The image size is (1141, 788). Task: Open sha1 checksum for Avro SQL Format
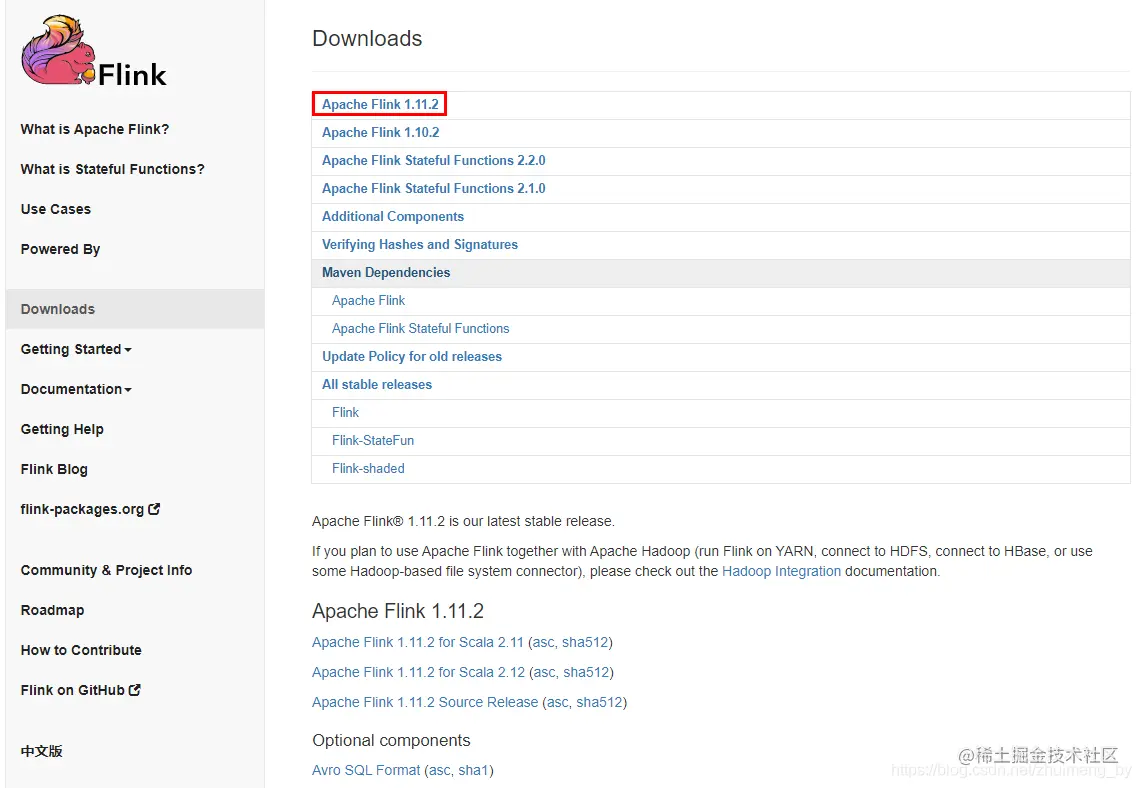point(474,770)
